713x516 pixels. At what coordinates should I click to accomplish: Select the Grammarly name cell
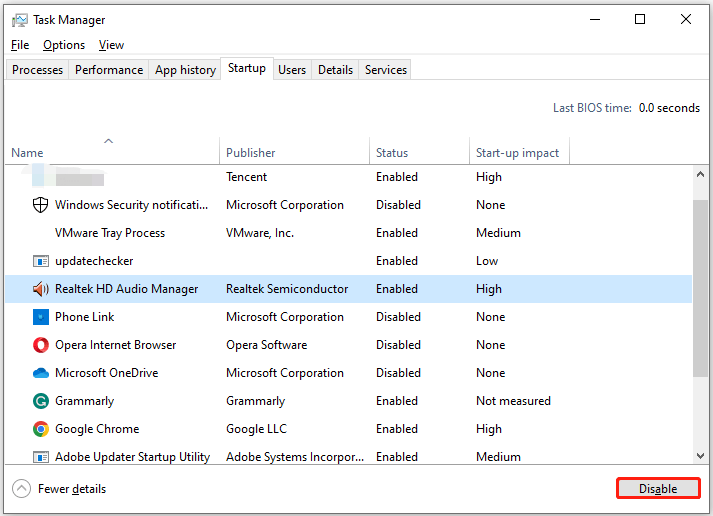click(85, 401)
